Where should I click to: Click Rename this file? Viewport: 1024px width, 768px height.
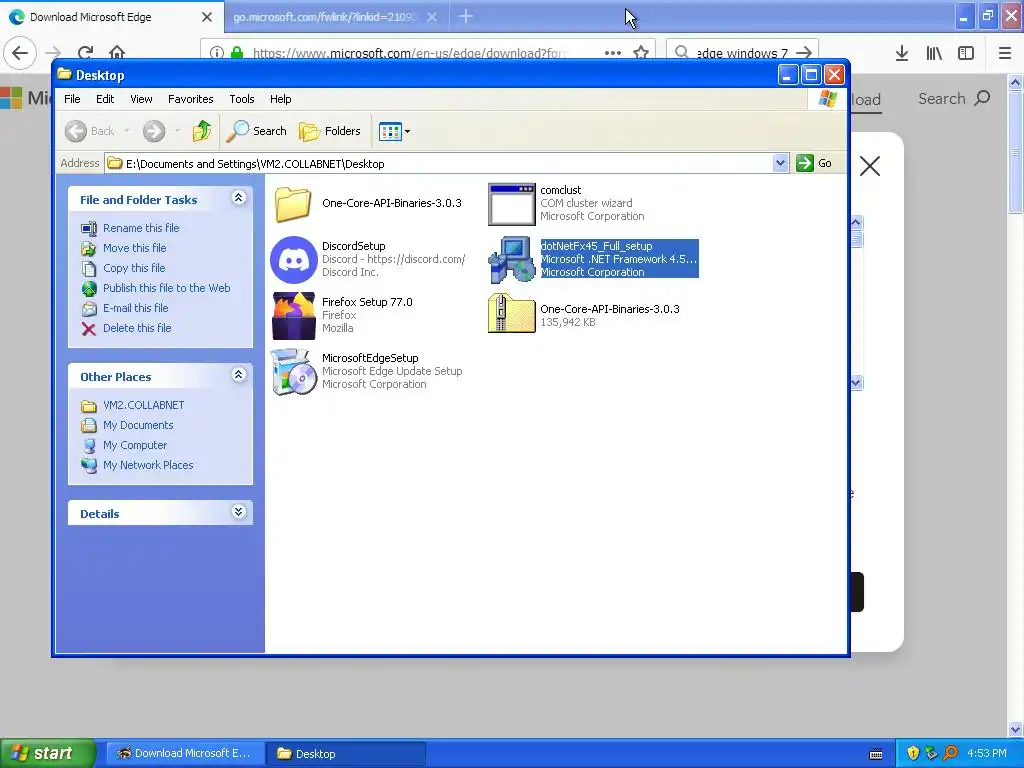130,228
